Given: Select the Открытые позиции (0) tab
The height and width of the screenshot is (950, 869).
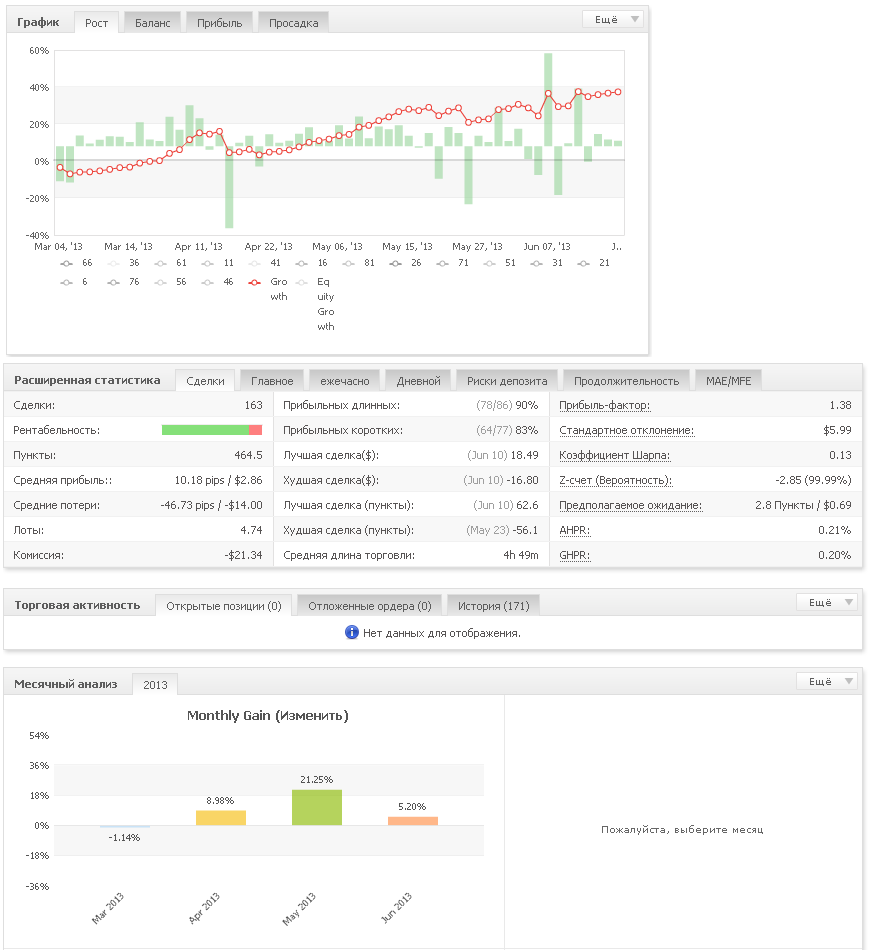Looking at the screenshot, I should [224, 606].
